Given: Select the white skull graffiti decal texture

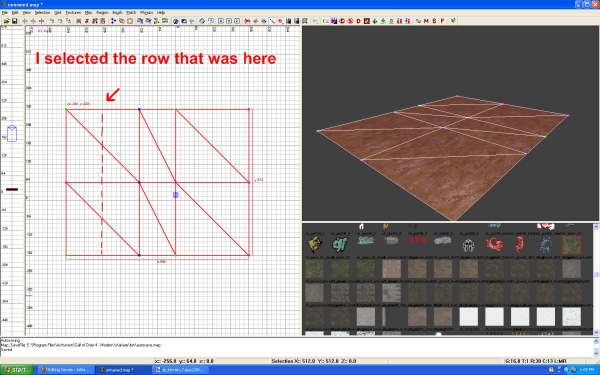Looking at the screenshot, I should coord(468,245).
